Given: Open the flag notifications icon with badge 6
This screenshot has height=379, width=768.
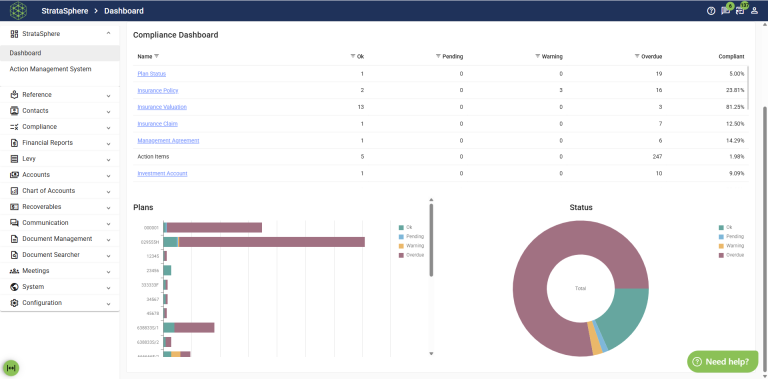Looking at the screenshot, I should [x=725, y=11].
